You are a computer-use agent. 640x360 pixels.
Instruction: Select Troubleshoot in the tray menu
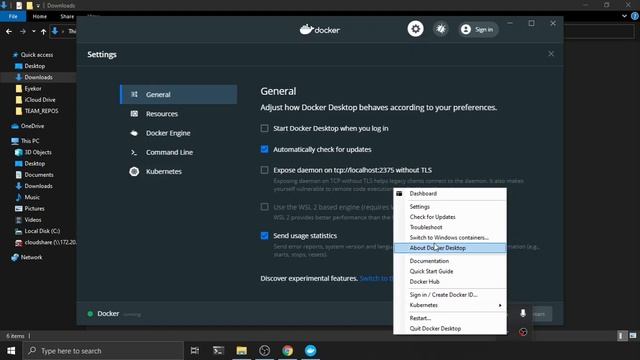pyautogui.click(x=450, y=227)
